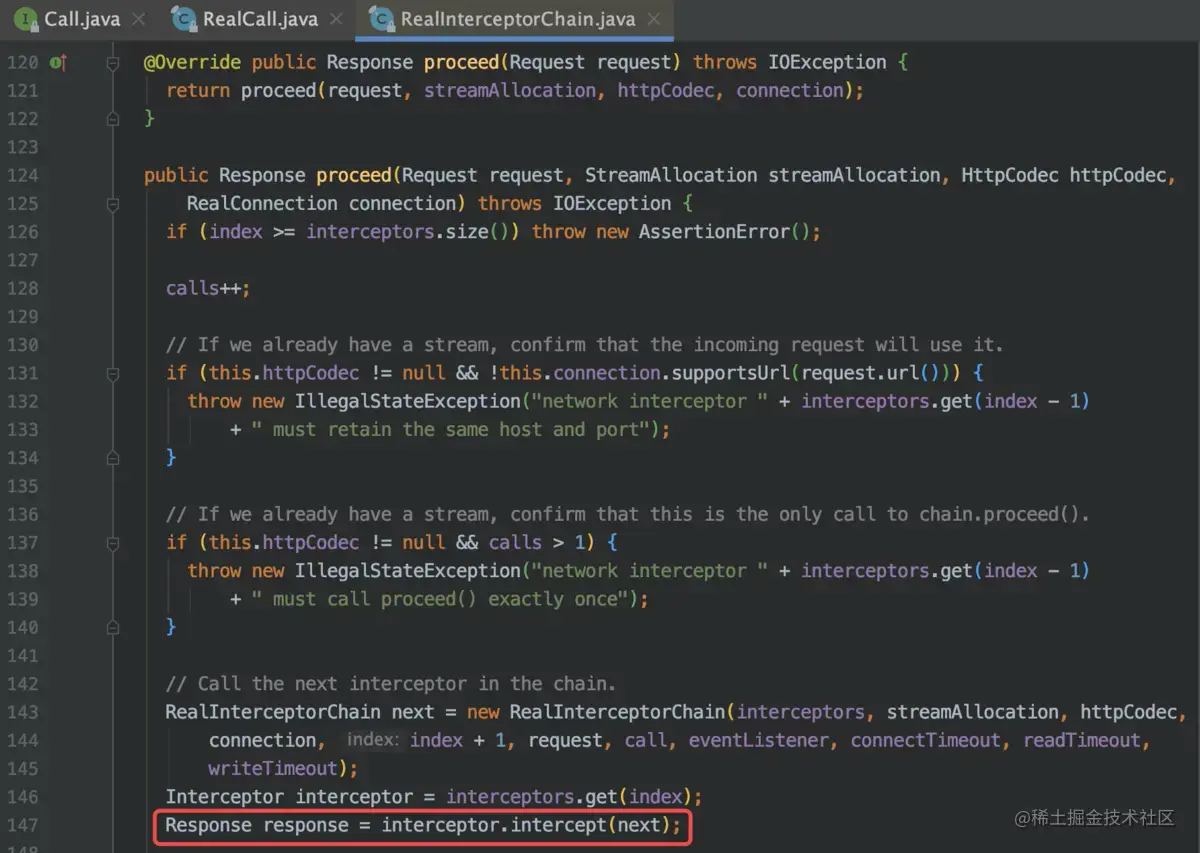Click 'interceptors.get(index)' on line 146

(569, 797)
